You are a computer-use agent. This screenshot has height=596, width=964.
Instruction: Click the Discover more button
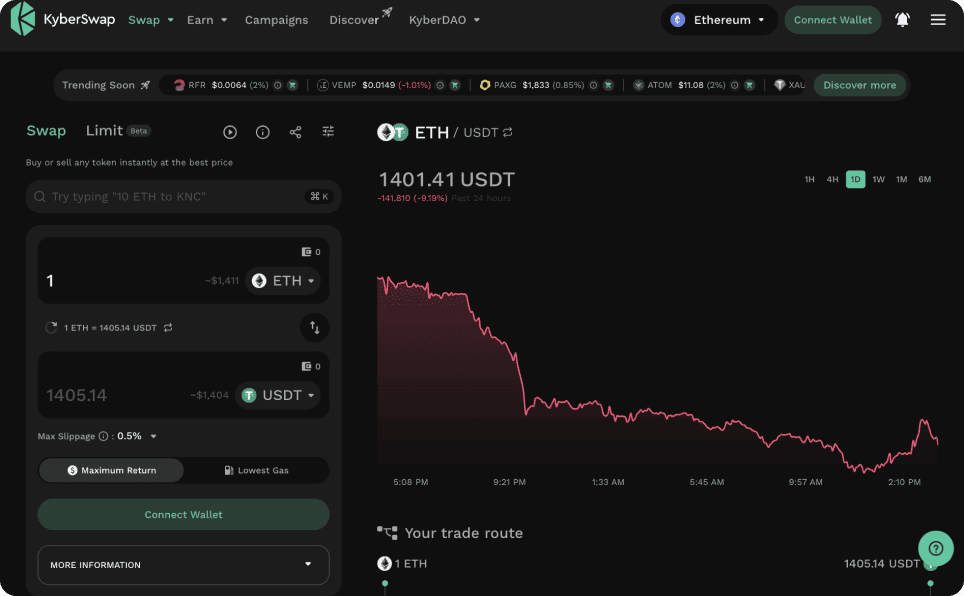[859, 85]
